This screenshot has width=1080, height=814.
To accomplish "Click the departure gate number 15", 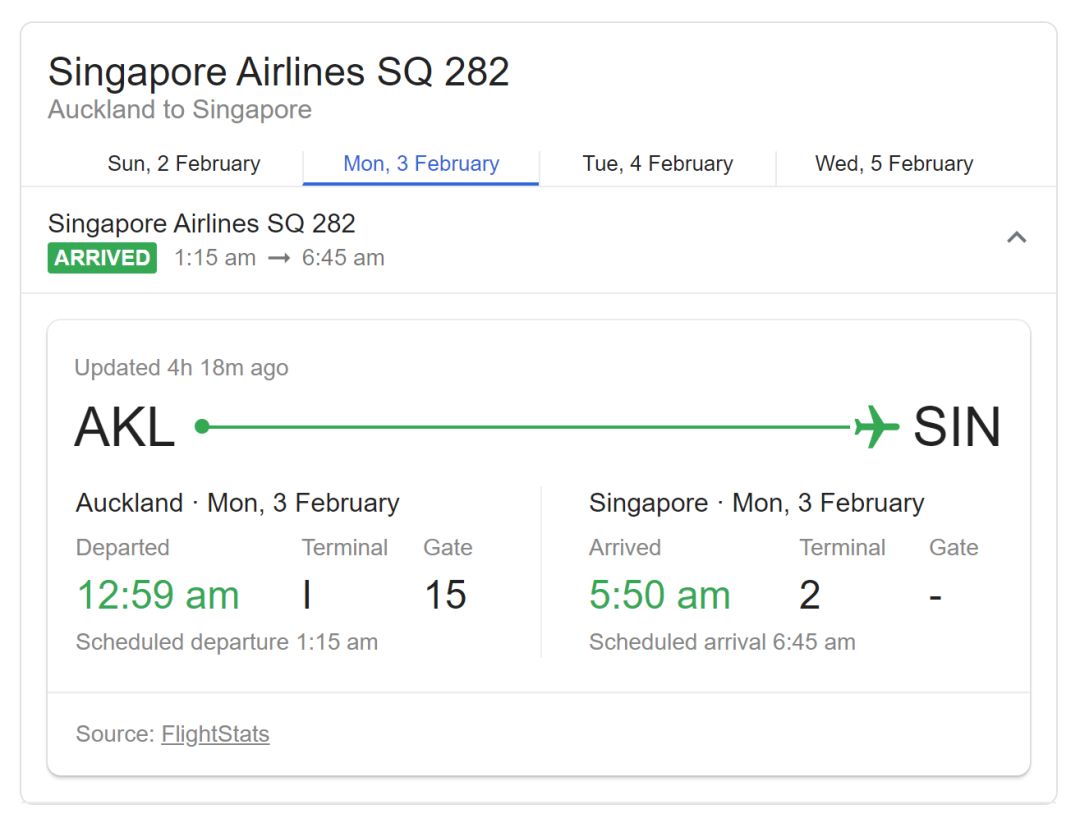I will 445,595.
